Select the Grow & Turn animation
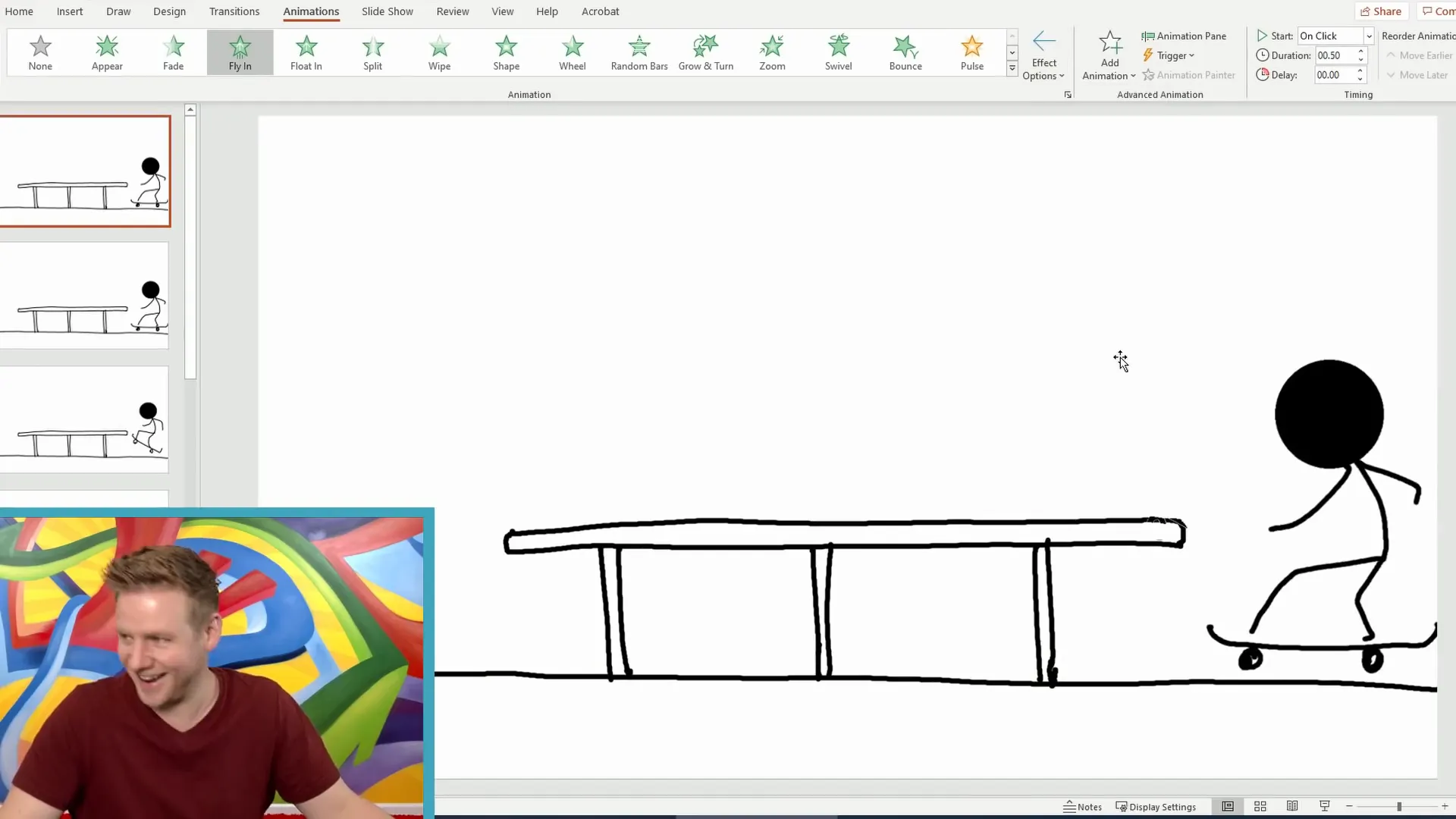 [x=705, y=52]
